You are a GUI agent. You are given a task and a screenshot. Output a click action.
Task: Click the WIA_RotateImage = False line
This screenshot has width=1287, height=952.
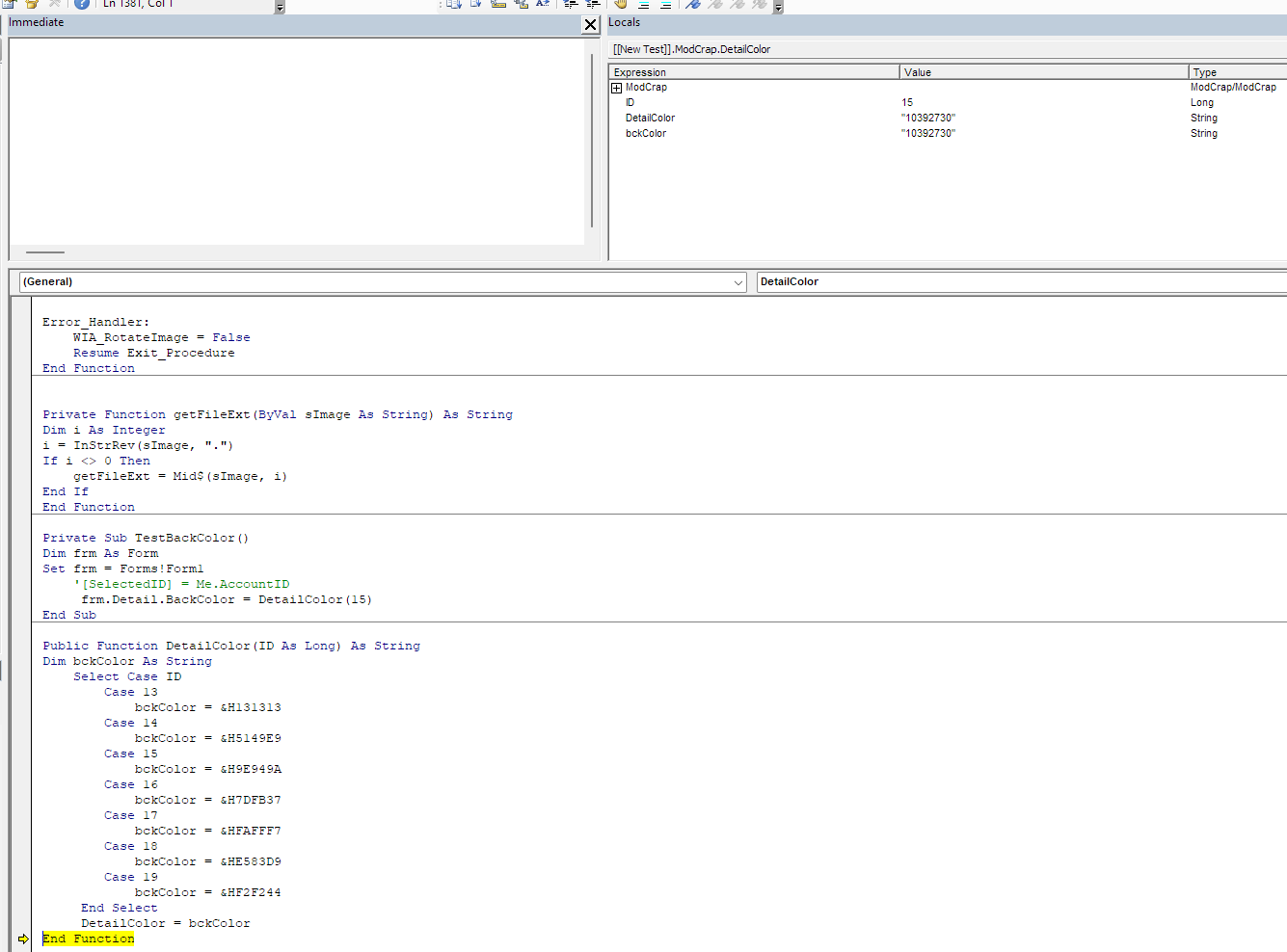(162, 338)
